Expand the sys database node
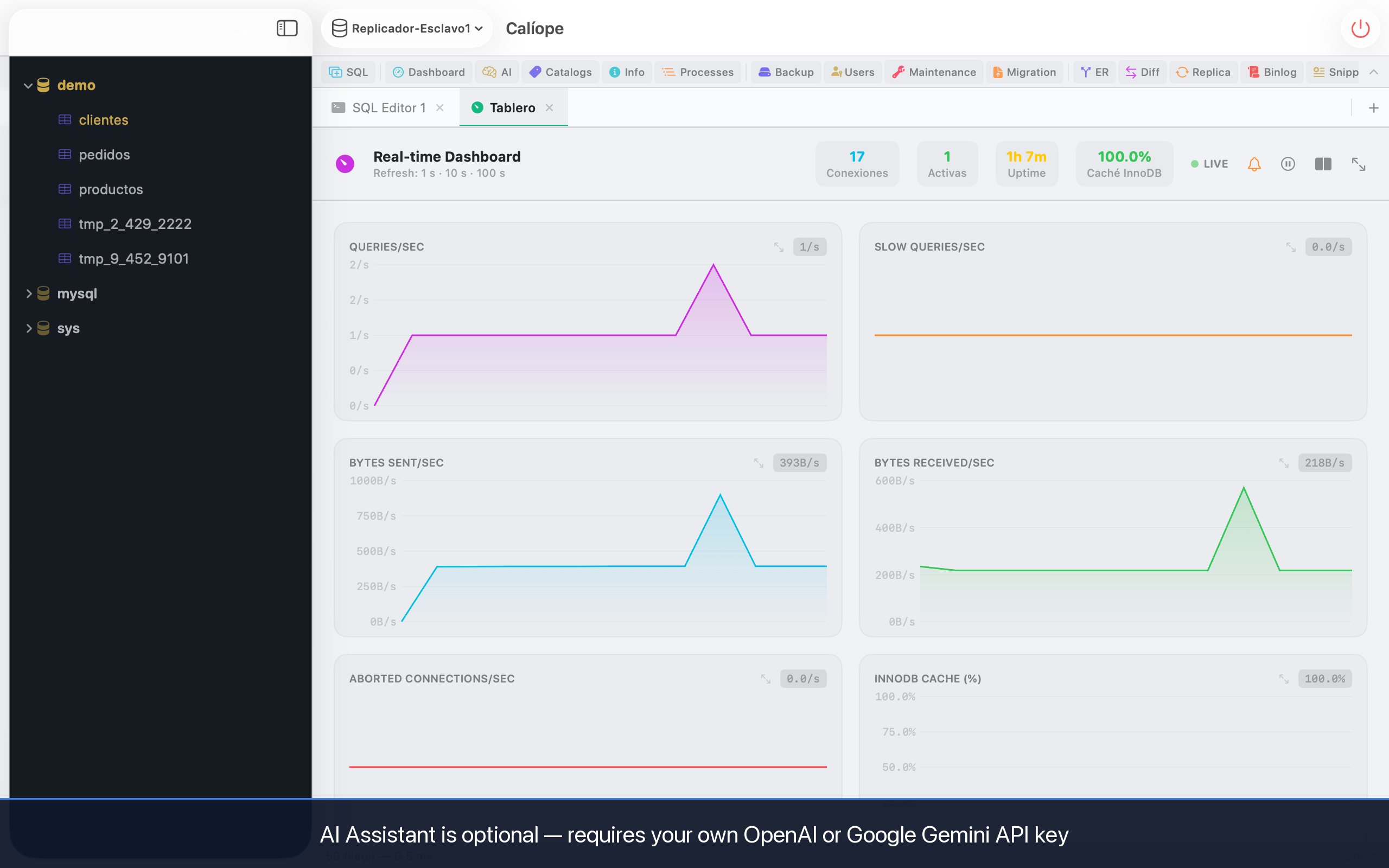 28,328
